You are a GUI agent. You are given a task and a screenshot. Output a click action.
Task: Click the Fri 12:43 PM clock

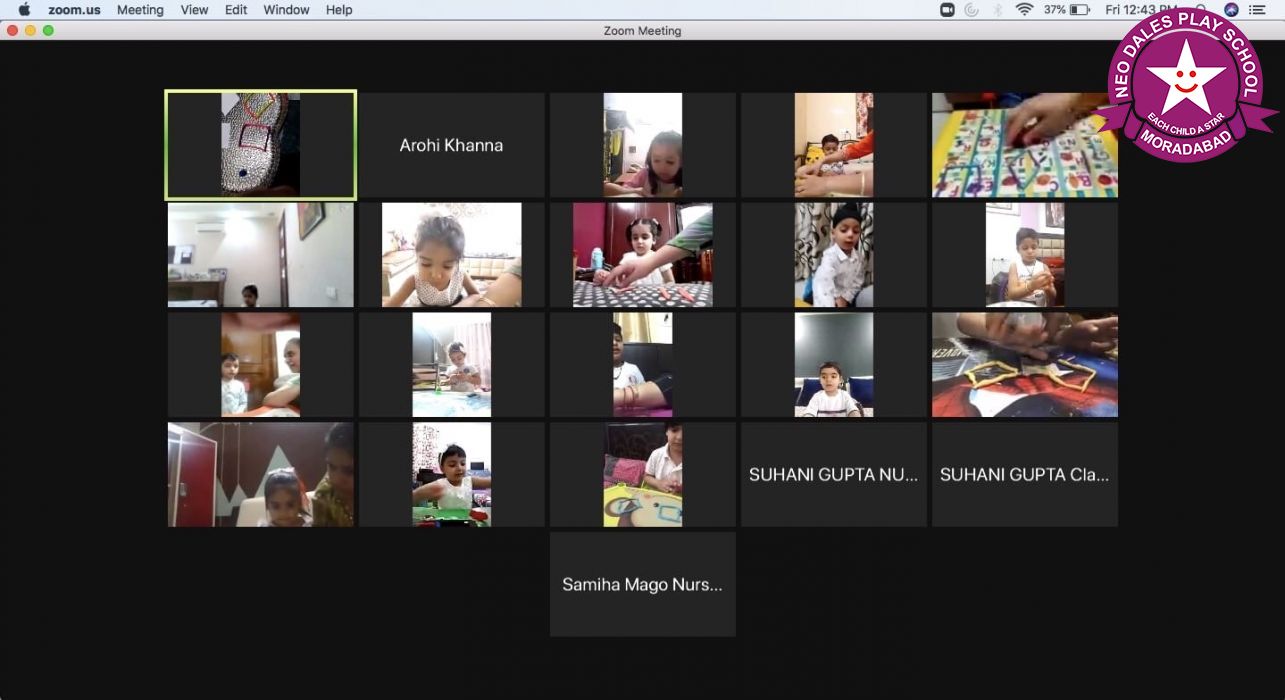tap(1142, 10)
